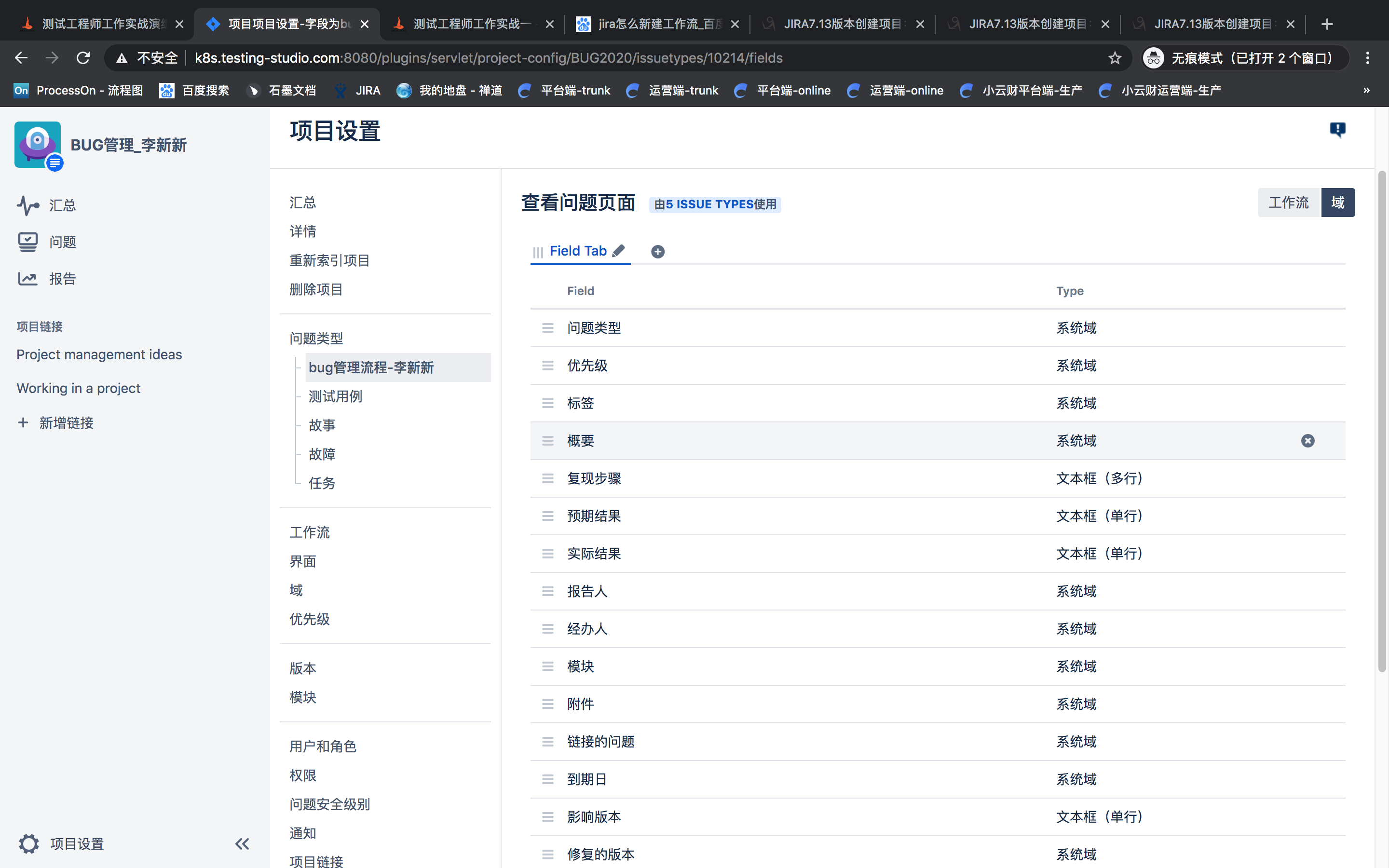Screen dimensions: 1389x868
Task: Open 测试用例 issue type
Action: coord(335,396)
